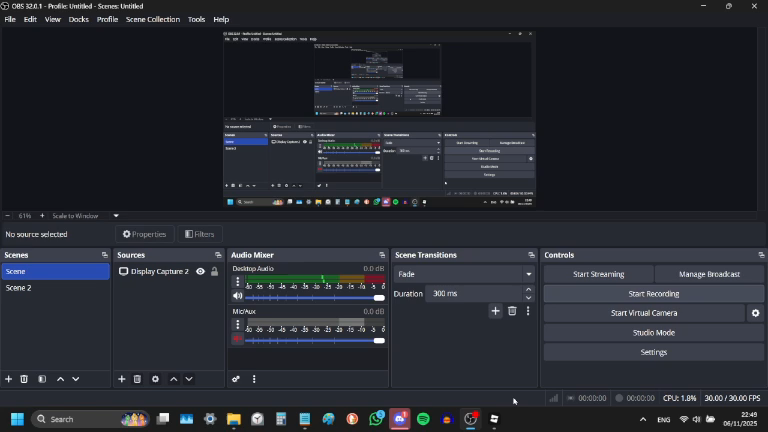This screenshot has height=432, width=768.
Task: Toggle the lock on Display Capture 2
Action: point(215,271)
